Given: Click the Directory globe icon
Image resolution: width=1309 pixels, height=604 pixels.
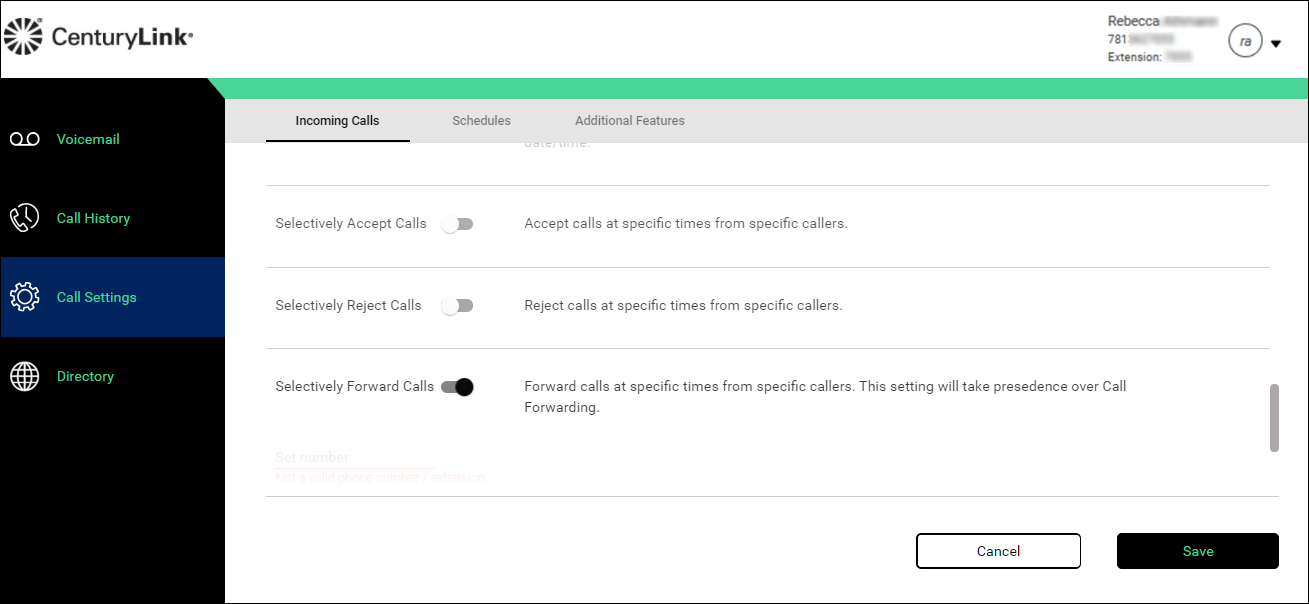Looking at the screenshot, I should coord(25,376).
